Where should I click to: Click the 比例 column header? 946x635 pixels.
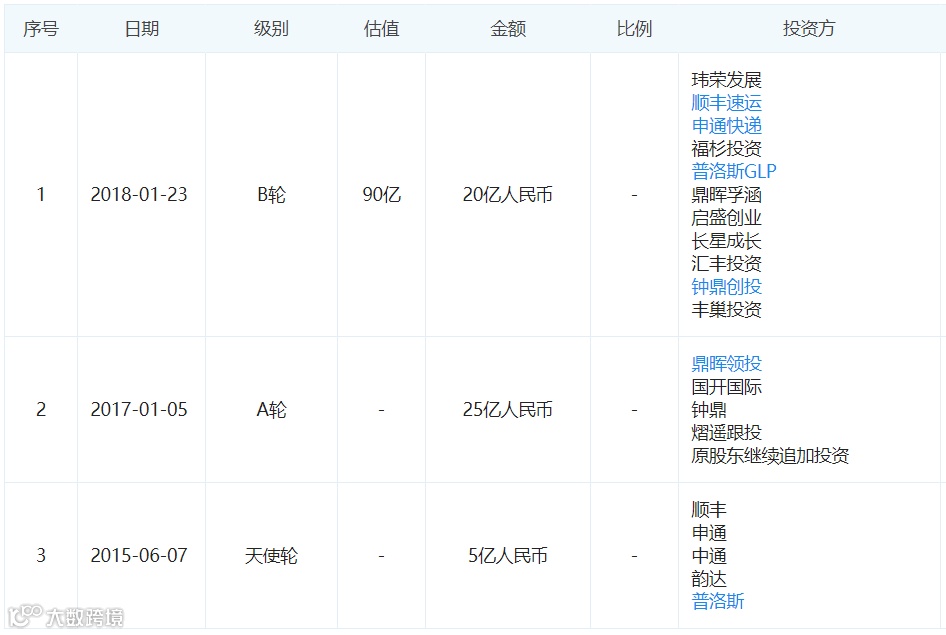[x=634, y=28]
